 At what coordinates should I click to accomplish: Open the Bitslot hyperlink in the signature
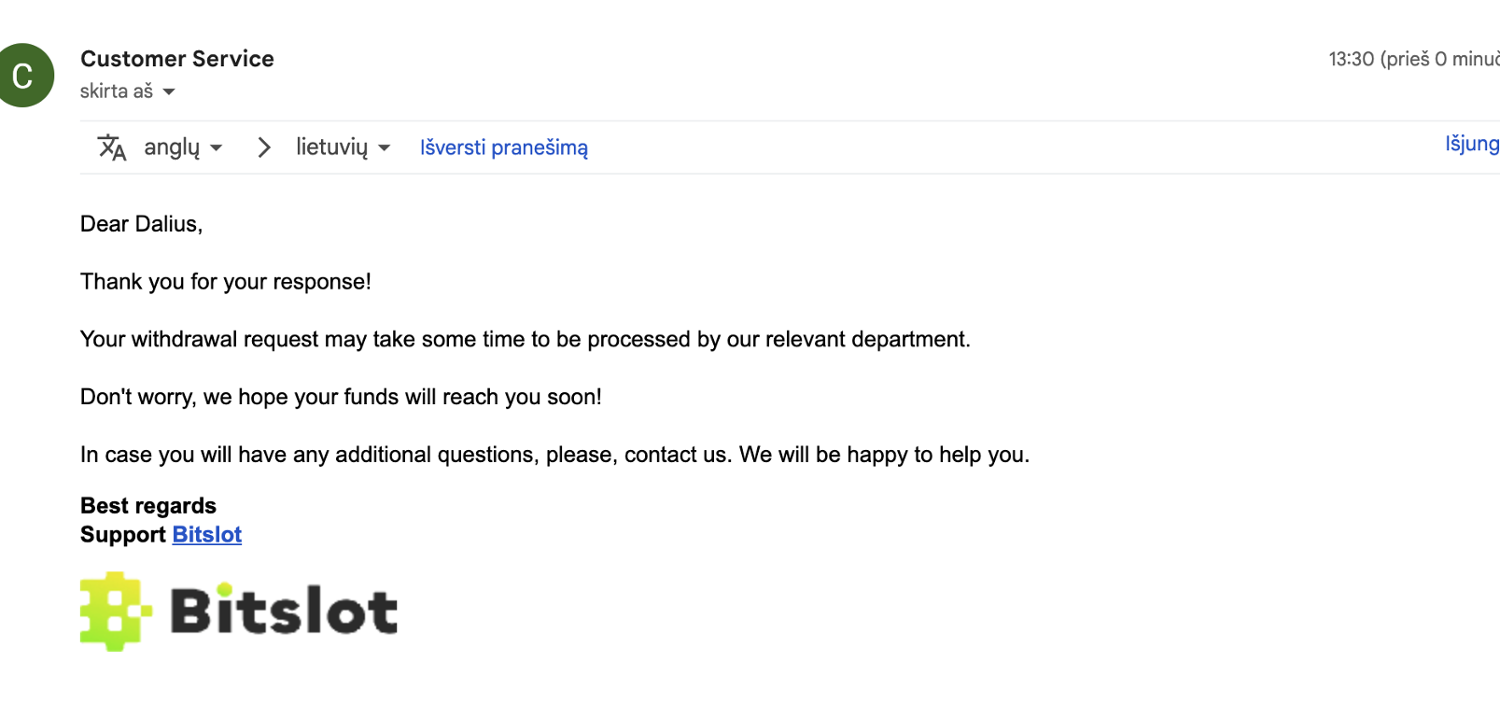coord(207,535)
